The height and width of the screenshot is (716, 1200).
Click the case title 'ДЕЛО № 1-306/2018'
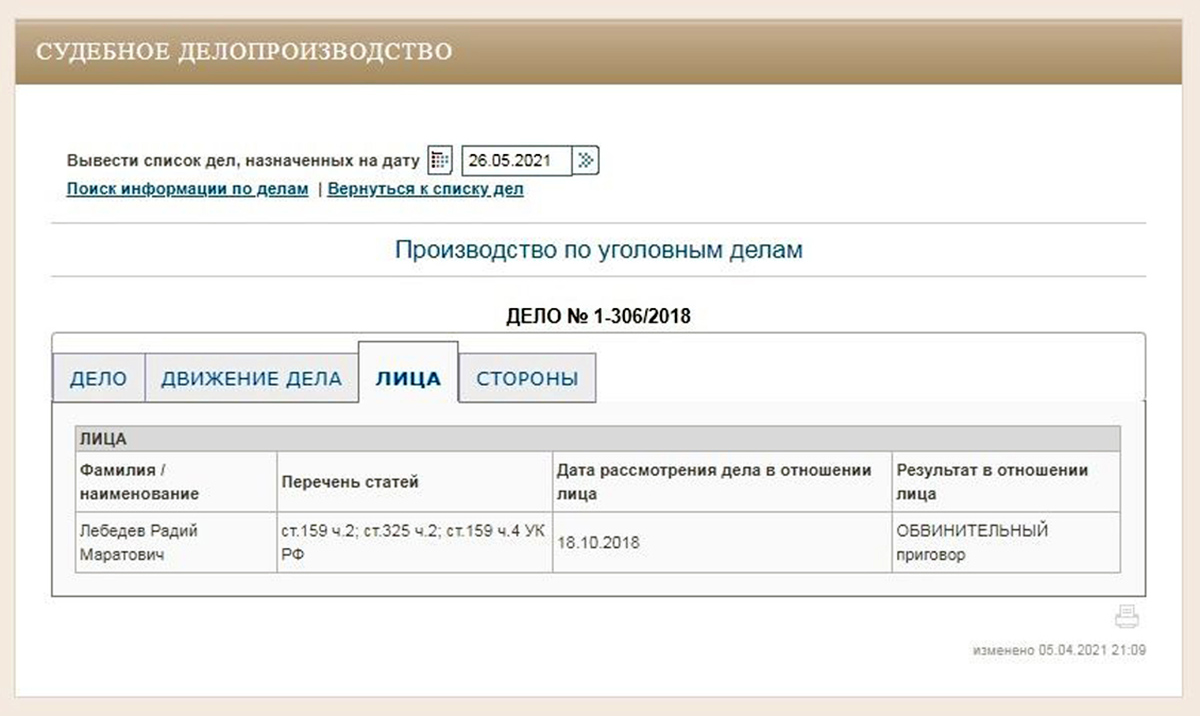599,317
